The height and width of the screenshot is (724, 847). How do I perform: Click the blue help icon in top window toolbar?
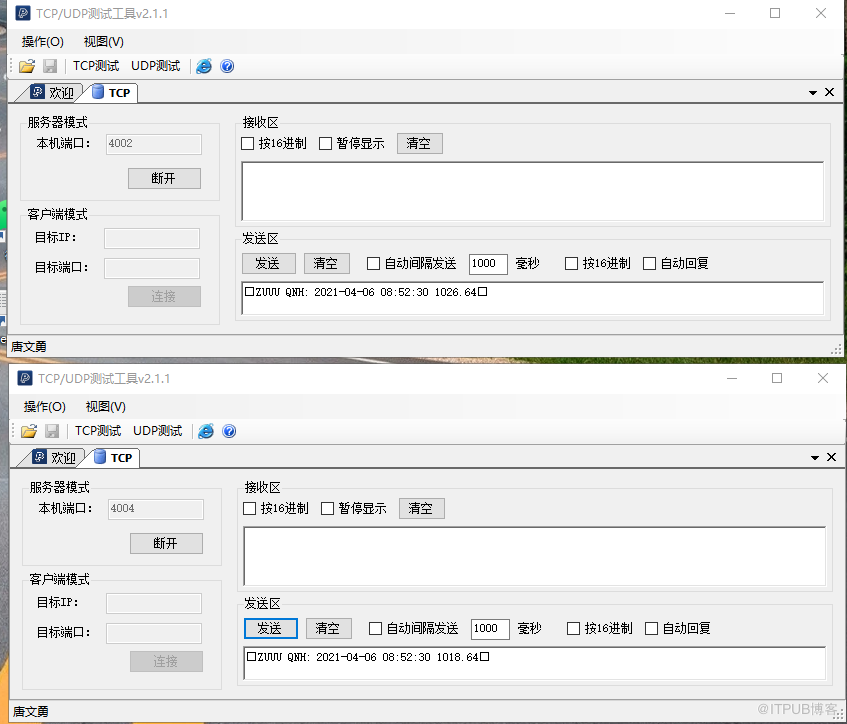[227, 66]
